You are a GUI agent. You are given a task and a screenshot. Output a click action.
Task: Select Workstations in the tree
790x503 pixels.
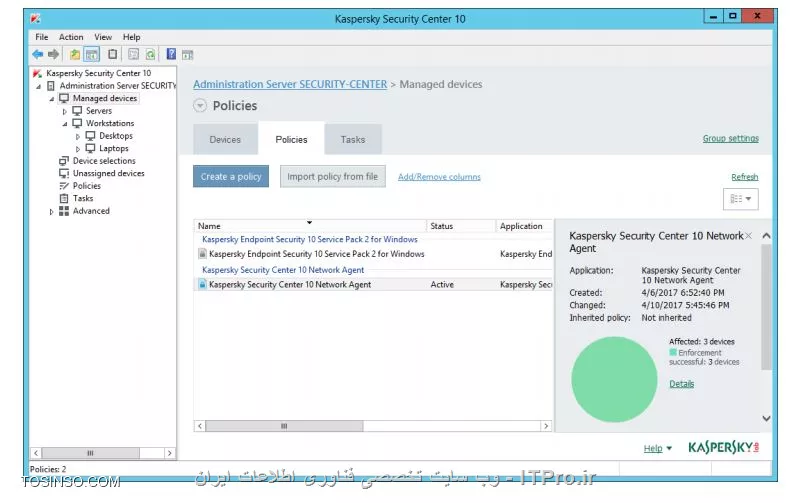110,123
